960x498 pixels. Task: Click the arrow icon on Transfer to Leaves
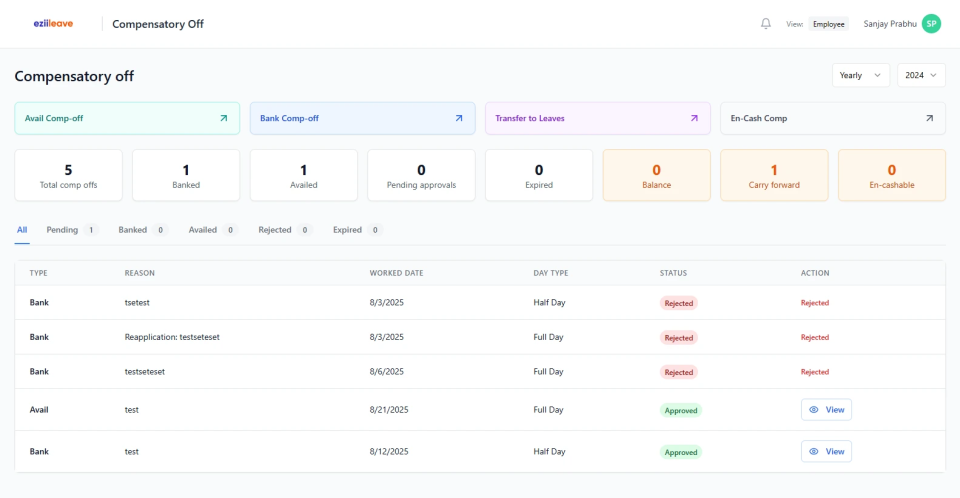coord(694,118)
